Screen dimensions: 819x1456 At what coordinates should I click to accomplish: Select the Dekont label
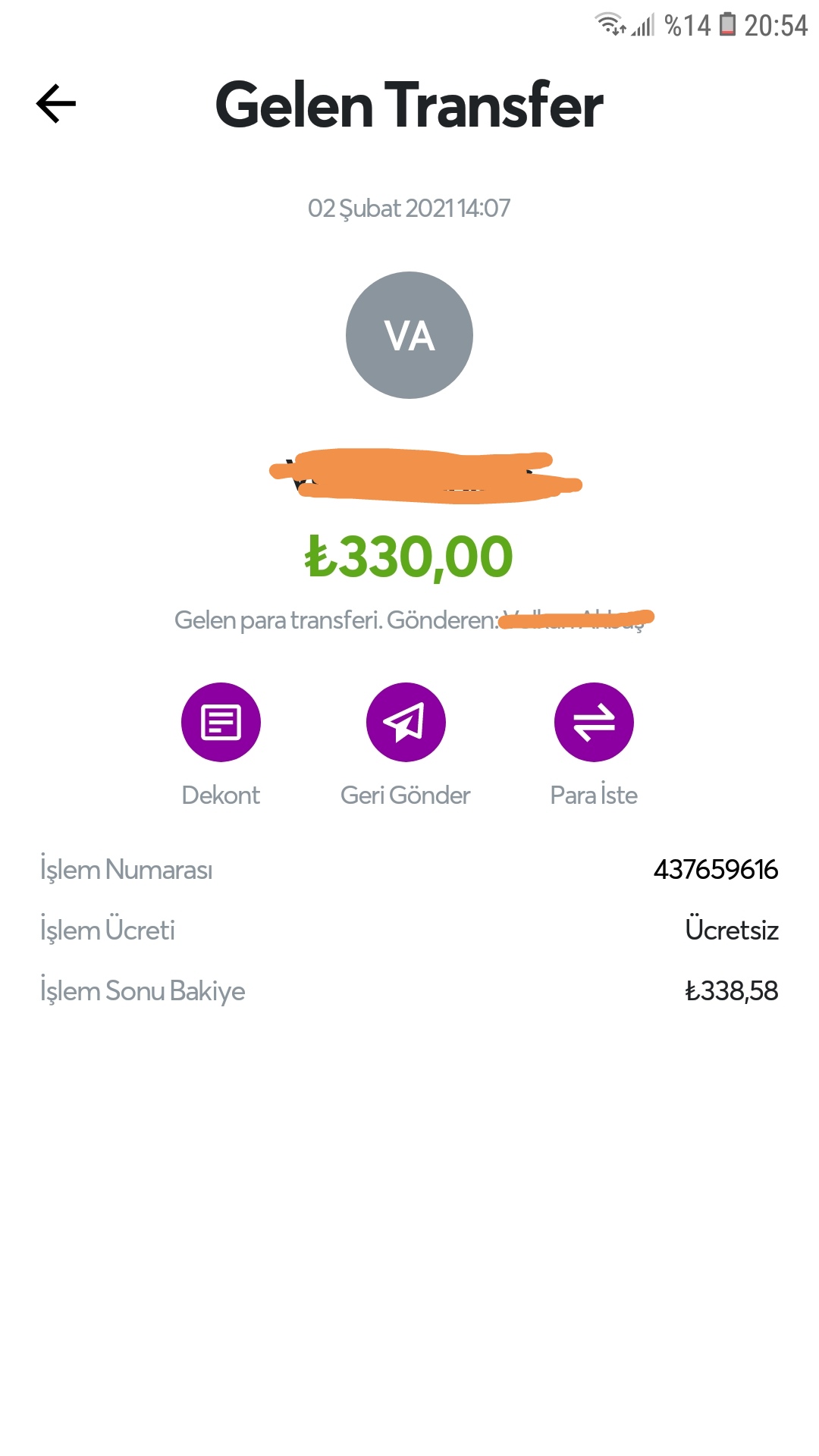[x=221, y=795]
